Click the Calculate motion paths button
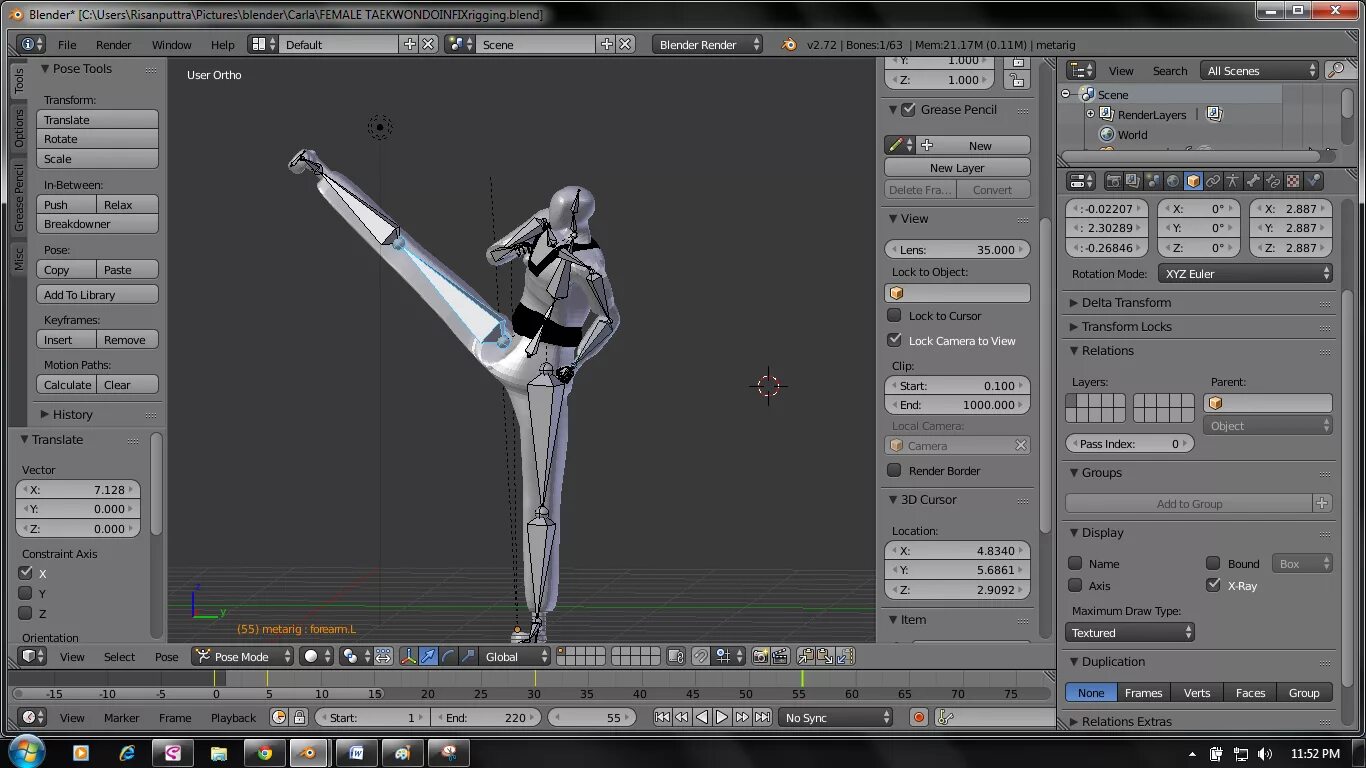This screenshot has width=1366, height=768. point(67,385)
